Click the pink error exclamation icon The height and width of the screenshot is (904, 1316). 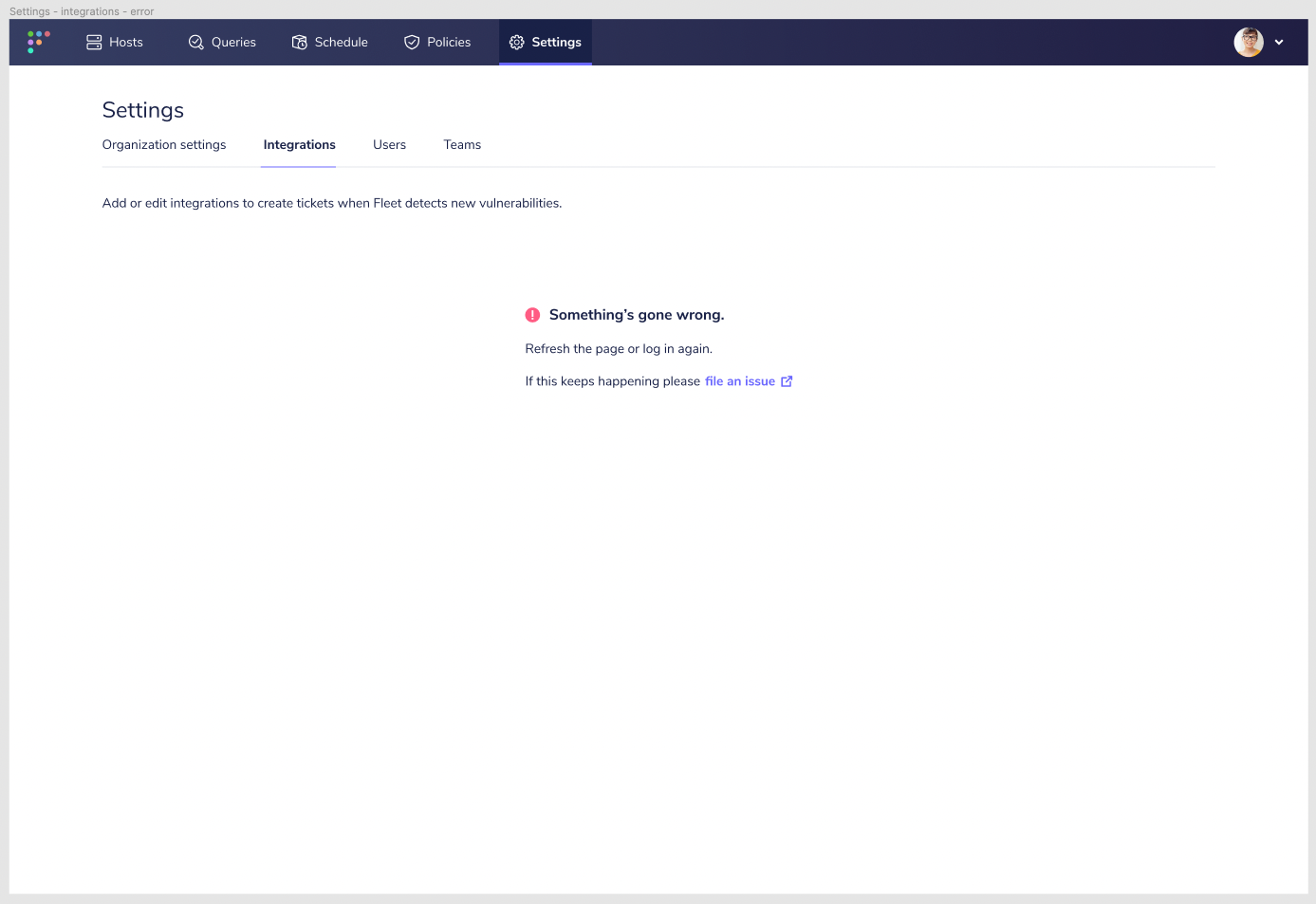pyautogui.click(x=532, y=314)
